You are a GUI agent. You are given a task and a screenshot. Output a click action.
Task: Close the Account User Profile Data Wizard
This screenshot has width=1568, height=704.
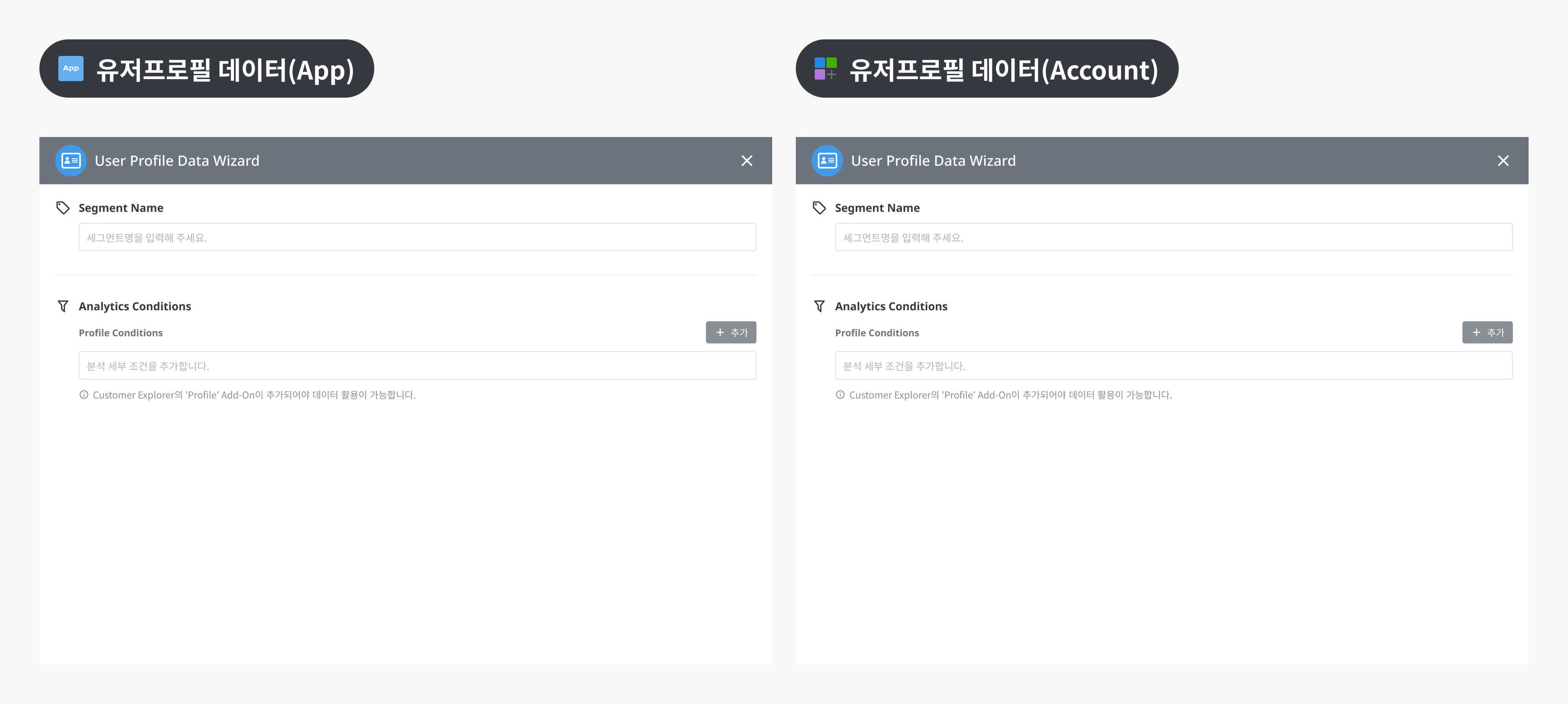coord(1503,161)
